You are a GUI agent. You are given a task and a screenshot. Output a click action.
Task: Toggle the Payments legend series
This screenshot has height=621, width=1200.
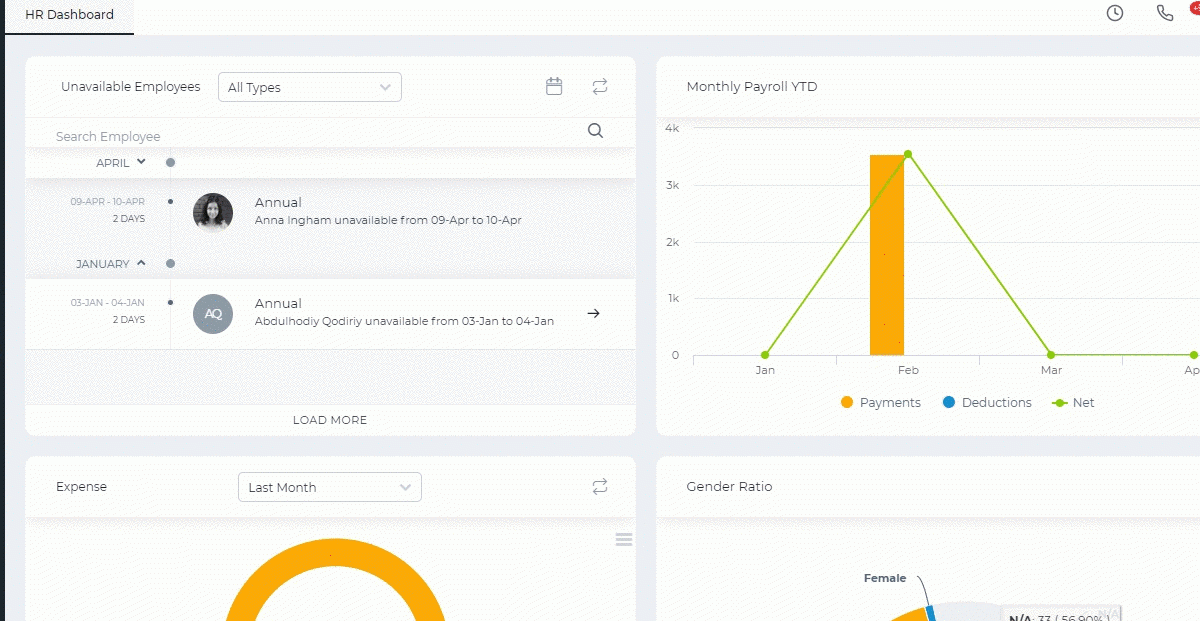tap(880, 402)
